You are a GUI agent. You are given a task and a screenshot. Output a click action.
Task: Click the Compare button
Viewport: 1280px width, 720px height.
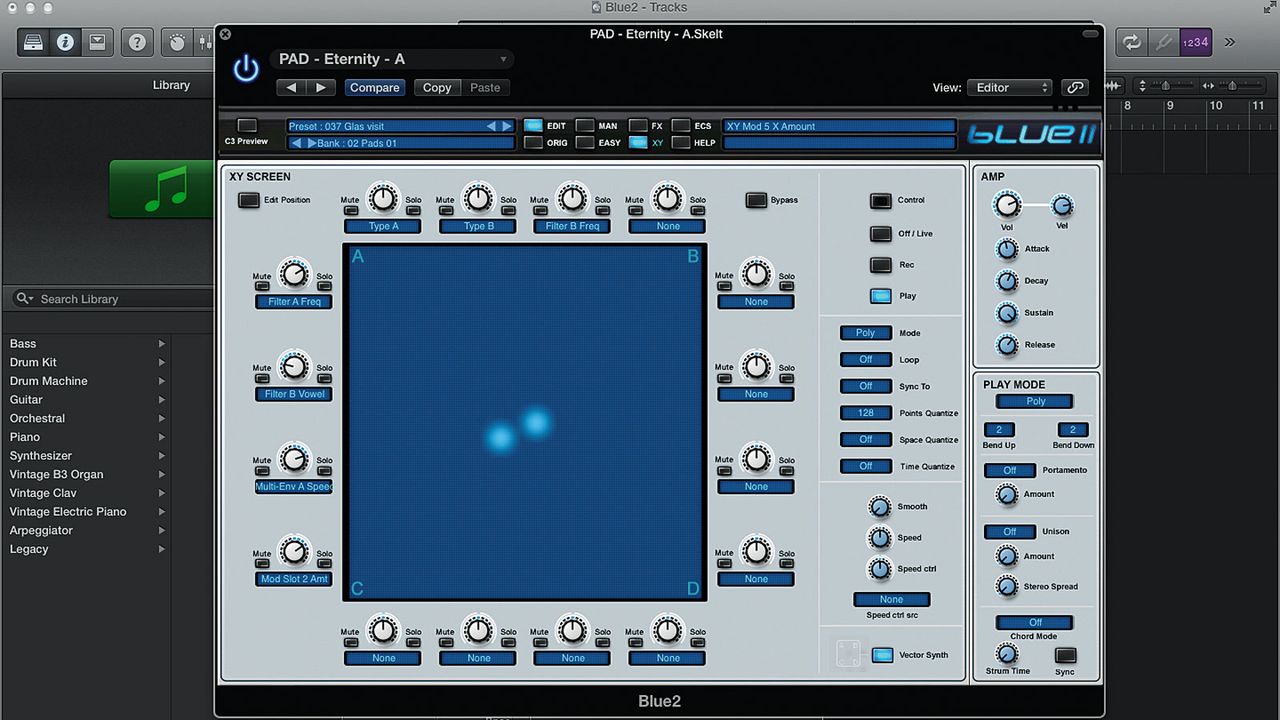tap(375, 88)
